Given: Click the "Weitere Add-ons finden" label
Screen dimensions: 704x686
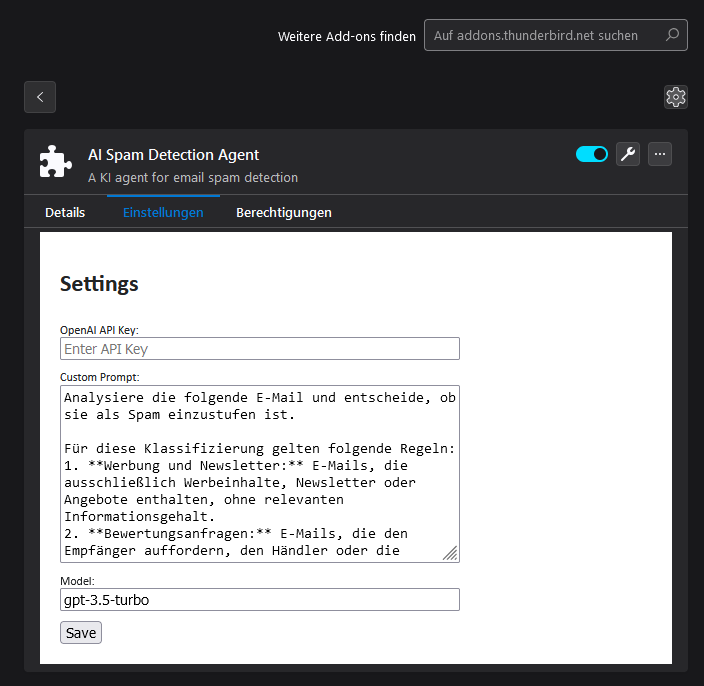Looking at the screenshot, I should click(x=346, y=36).
